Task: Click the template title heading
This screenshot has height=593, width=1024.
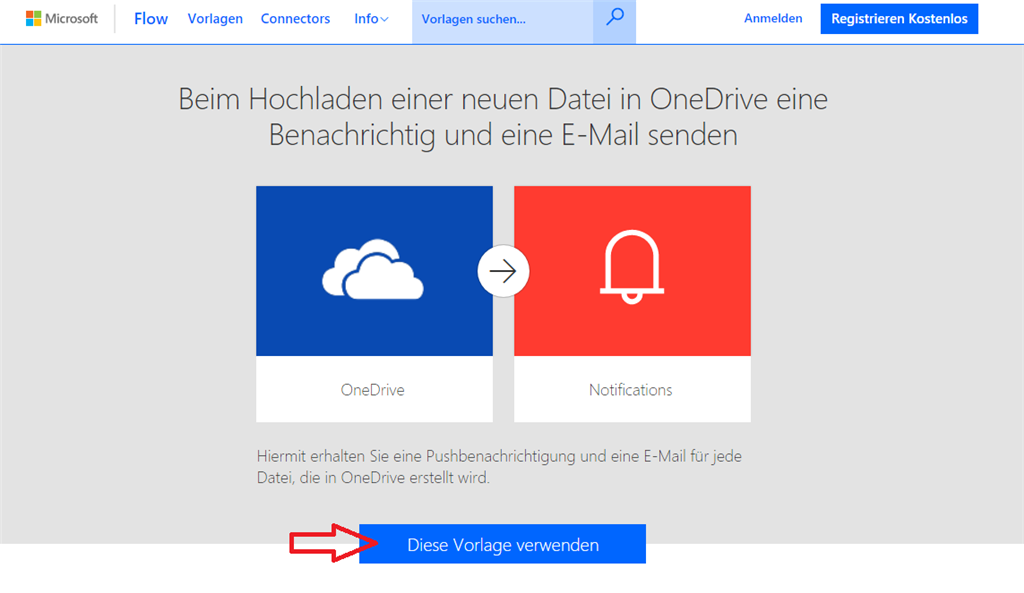Action: click(x=503, y=117)
